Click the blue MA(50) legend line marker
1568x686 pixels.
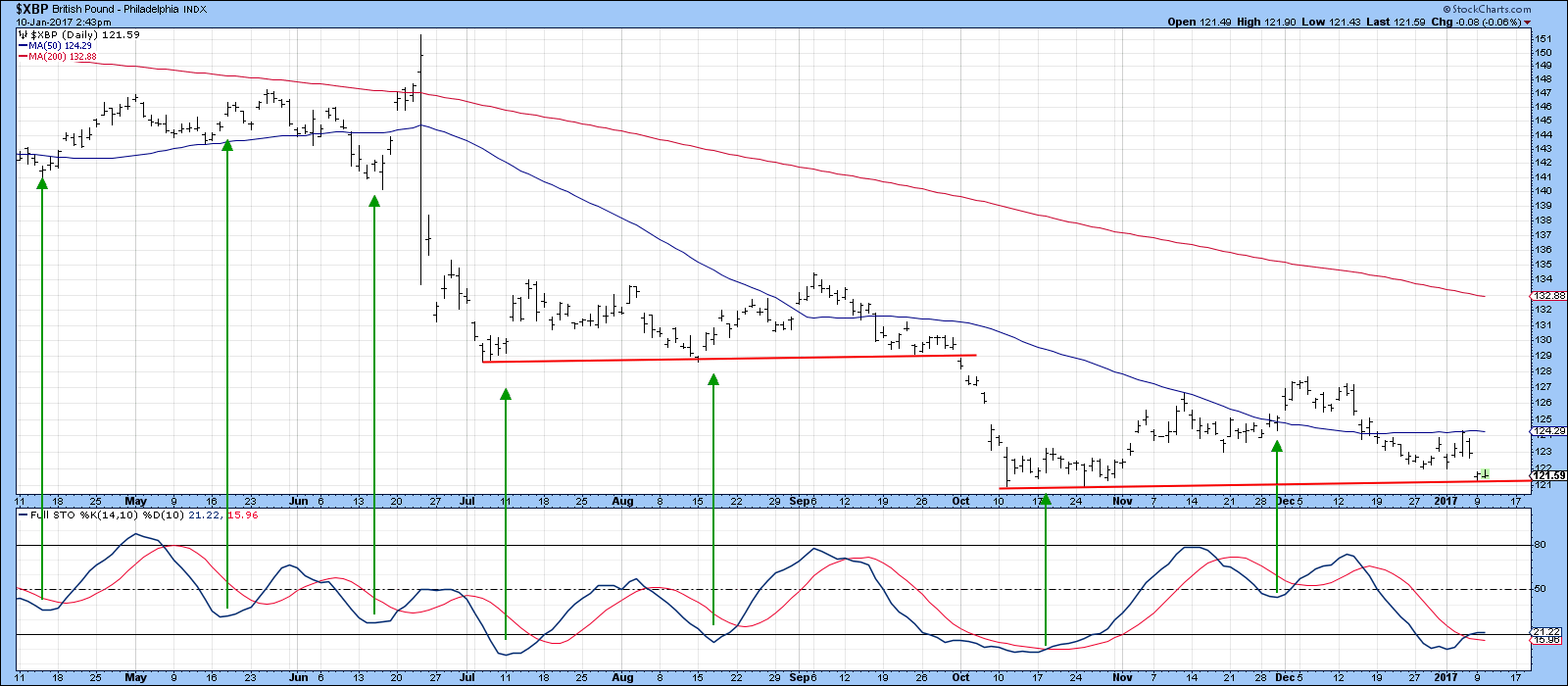23,46
